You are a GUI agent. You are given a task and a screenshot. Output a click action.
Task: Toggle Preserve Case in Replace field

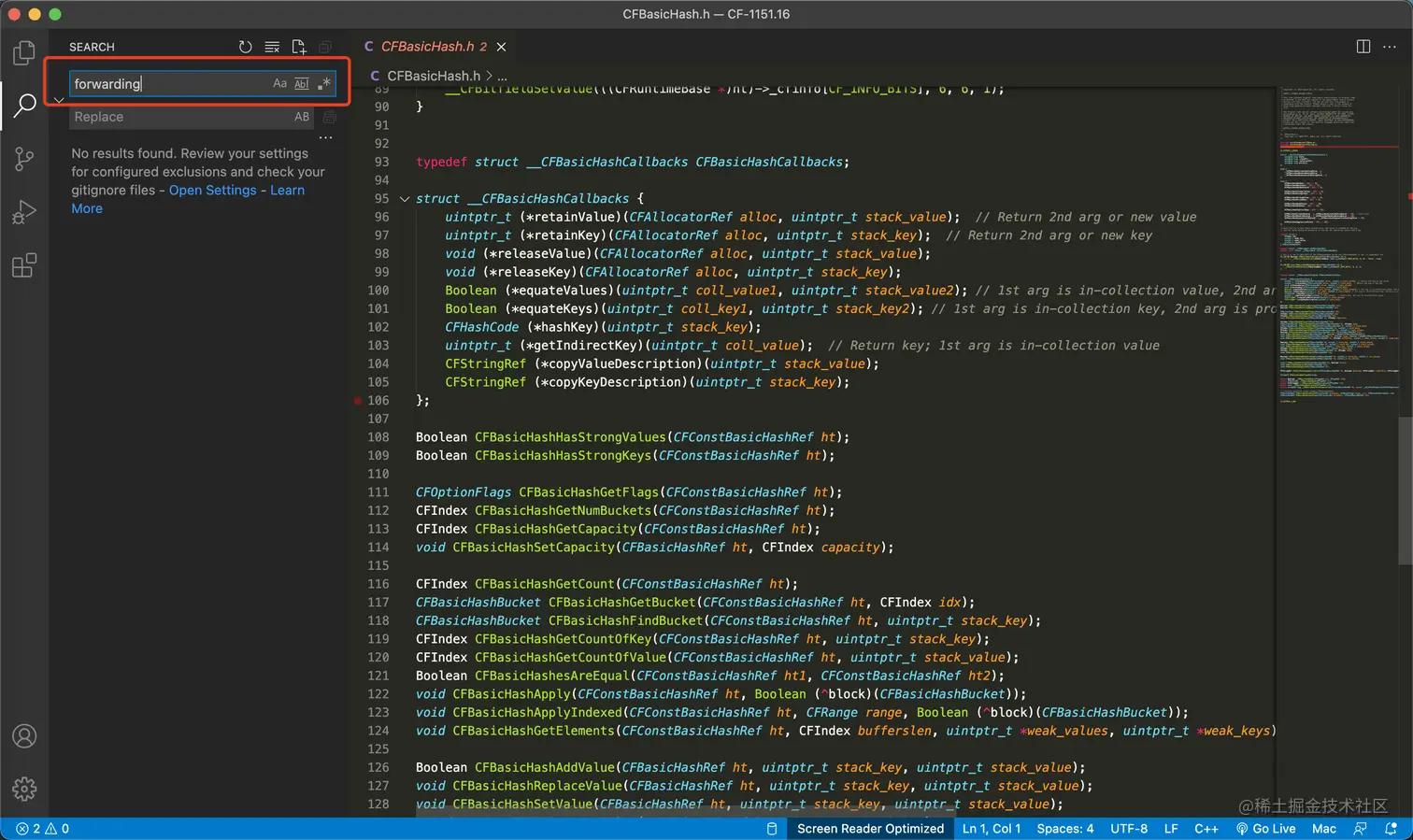(302, 117)
